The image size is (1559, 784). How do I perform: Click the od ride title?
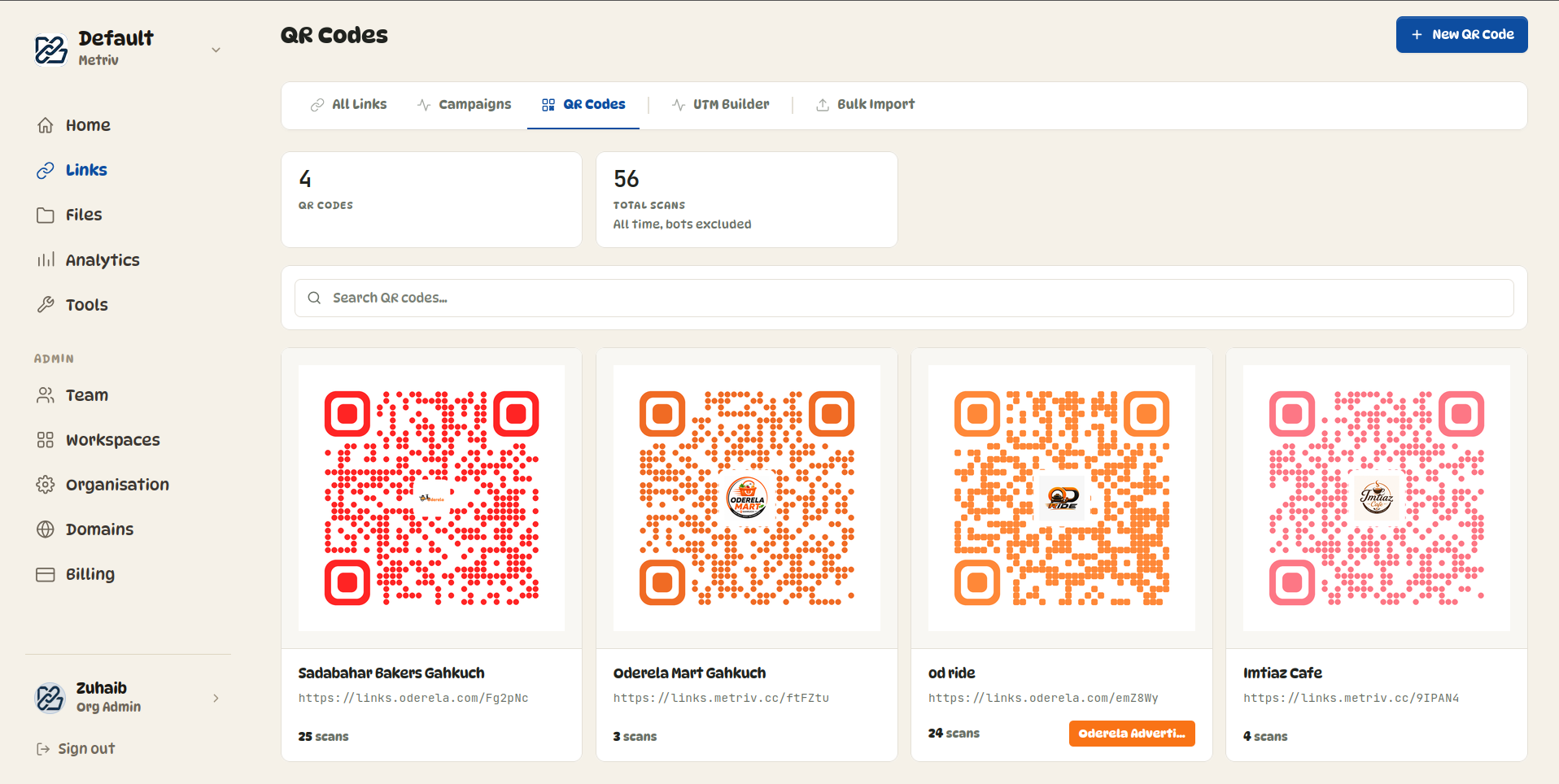click(951, 673)
